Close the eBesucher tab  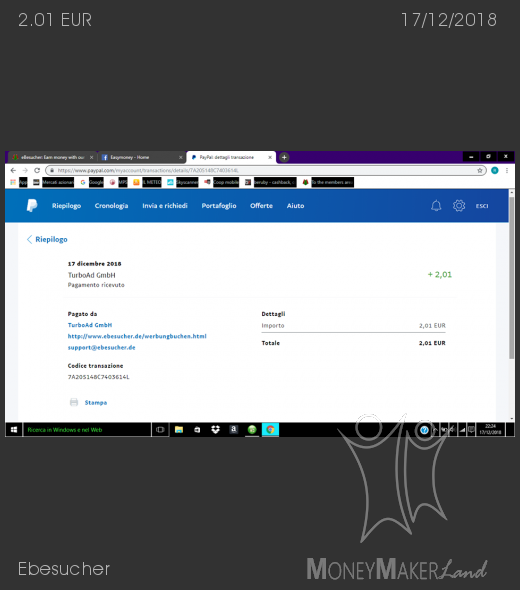coord(91,157)
